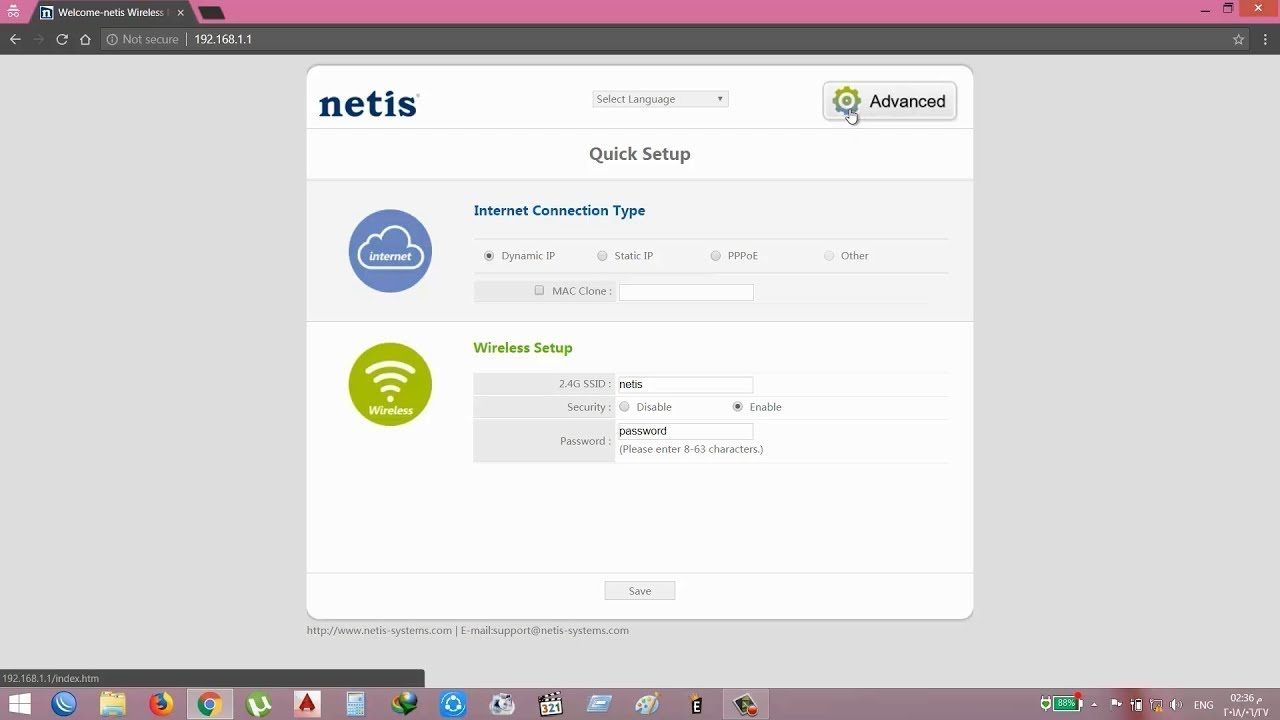
Task: Open the Select Language dropdown
Action: 660,99
